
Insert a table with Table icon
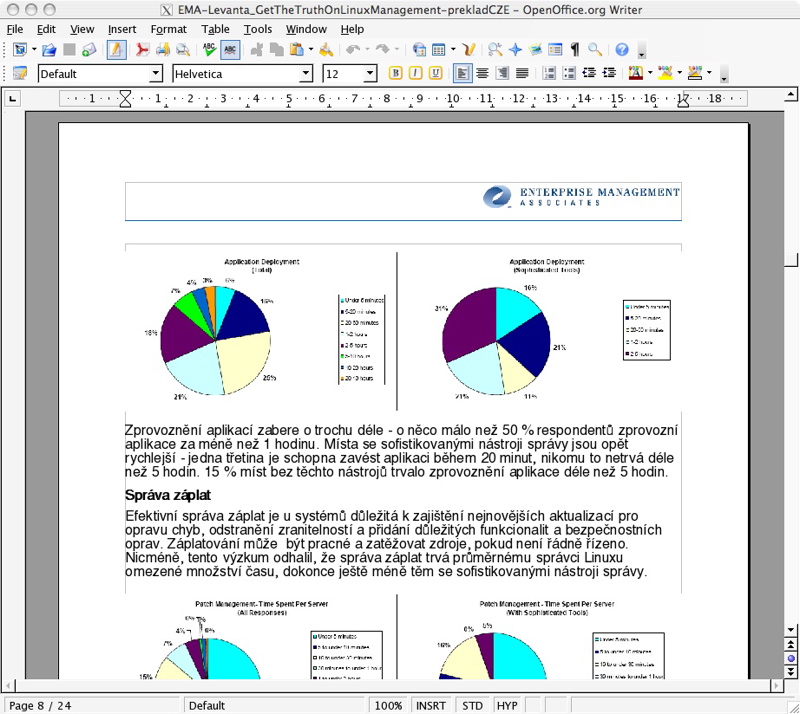click(x=438, y=50)
